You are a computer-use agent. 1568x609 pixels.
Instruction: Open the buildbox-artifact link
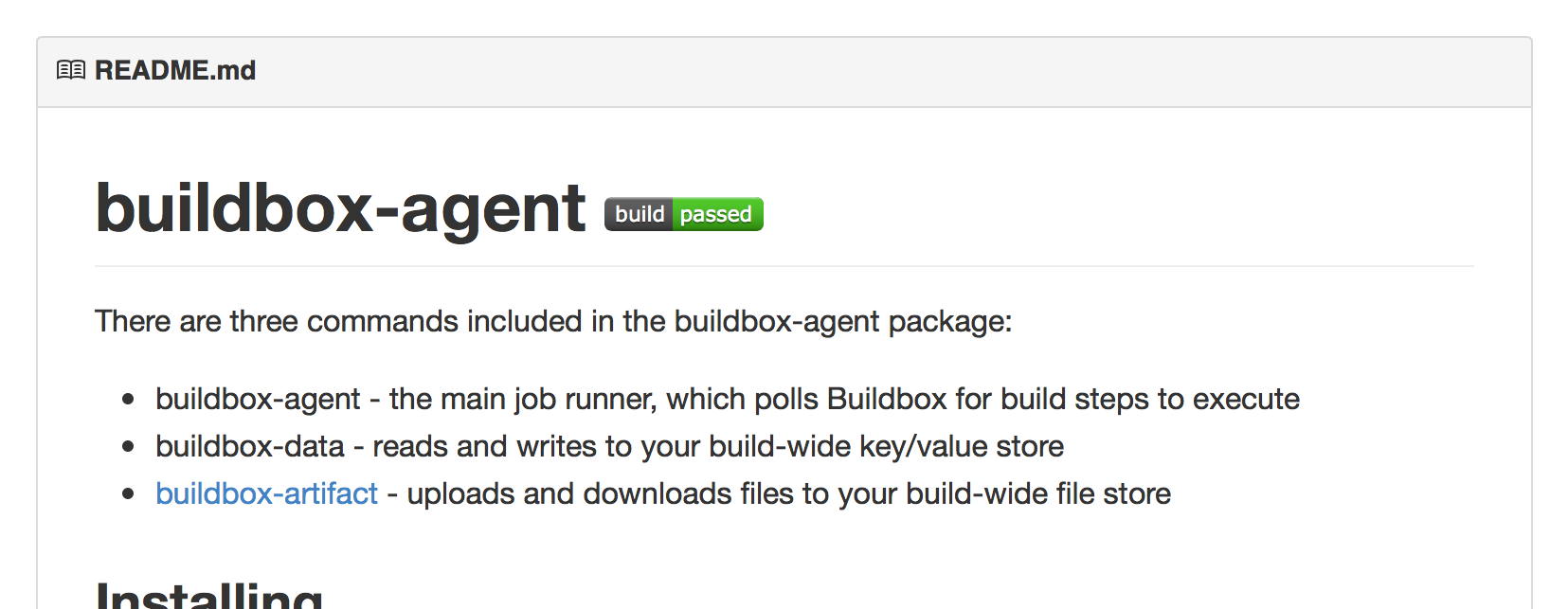(x=266, y=493)
